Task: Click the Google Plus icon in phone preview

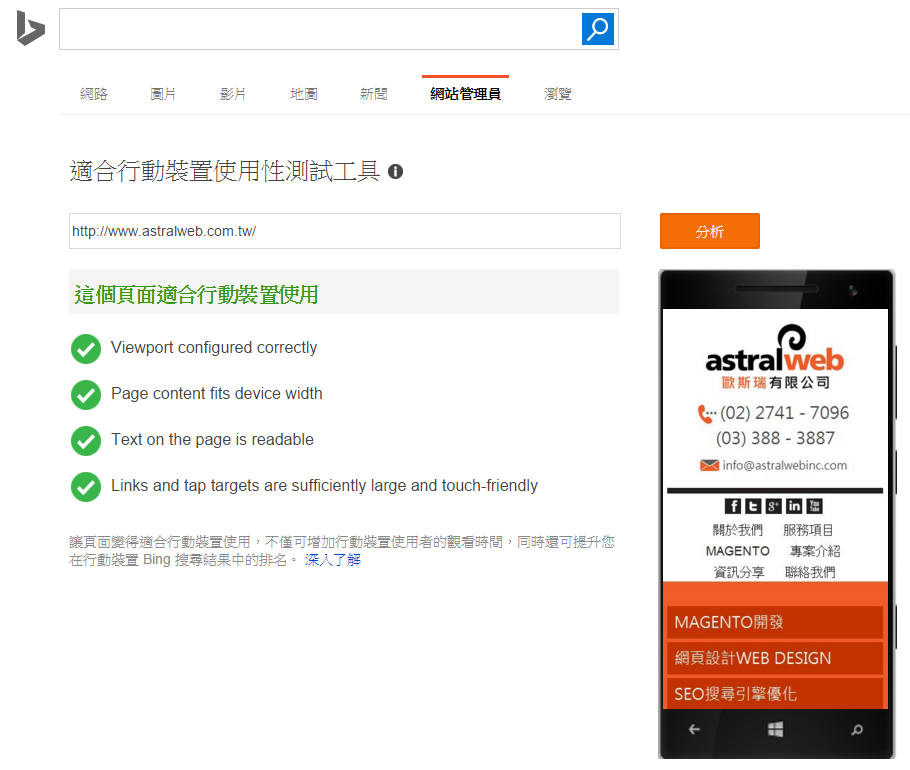Action: tap(773, 506)
